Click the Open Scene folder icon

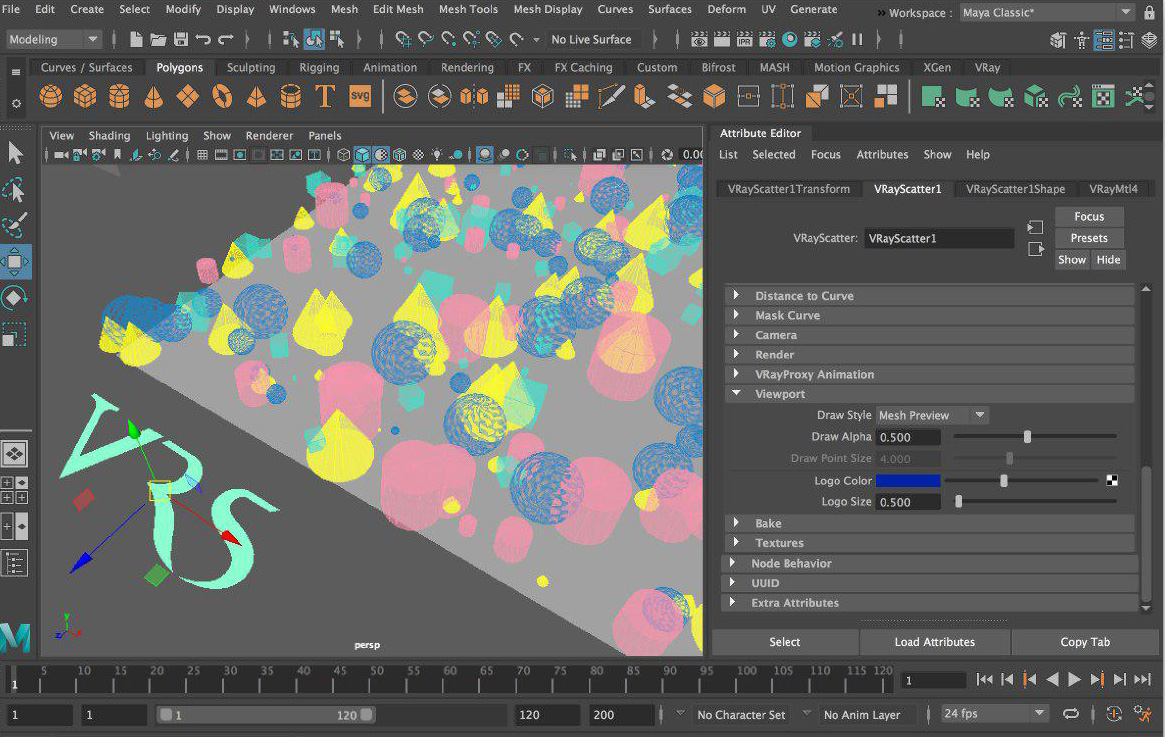click(158, 39)
